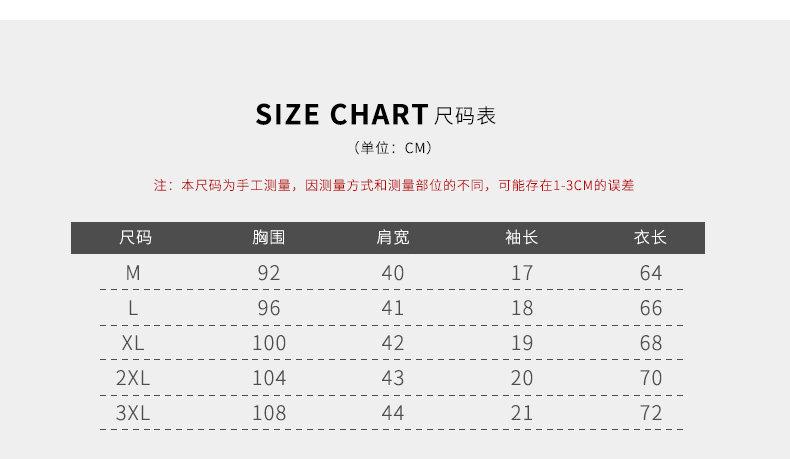This screenshot has height=459, width=790.
Task: Click chest value 92 in M row
Action: (269, 273)
